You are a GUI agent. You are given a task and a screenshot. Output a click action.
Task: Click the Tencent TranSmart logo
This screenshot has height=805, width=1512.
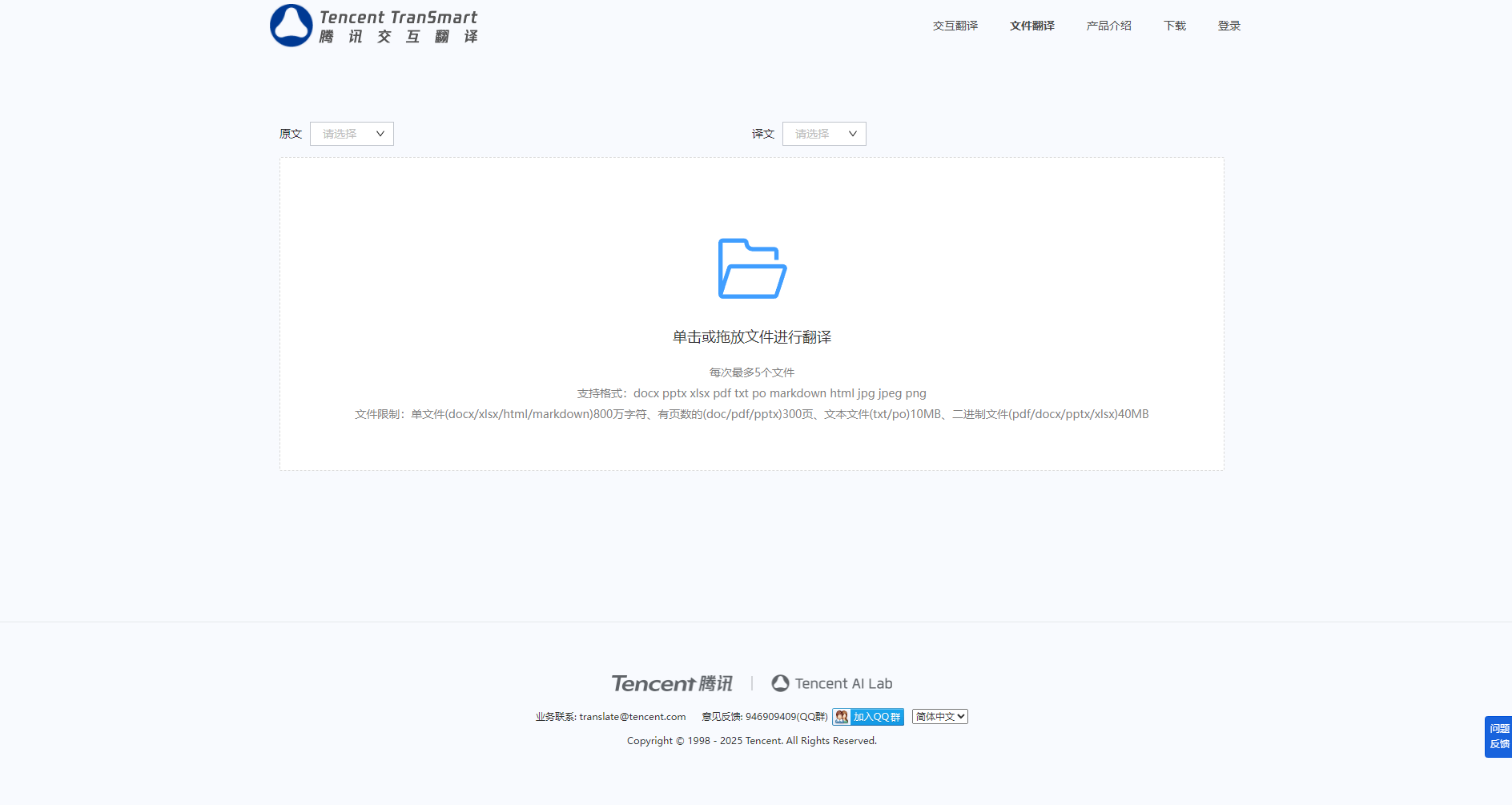[373, 25]
